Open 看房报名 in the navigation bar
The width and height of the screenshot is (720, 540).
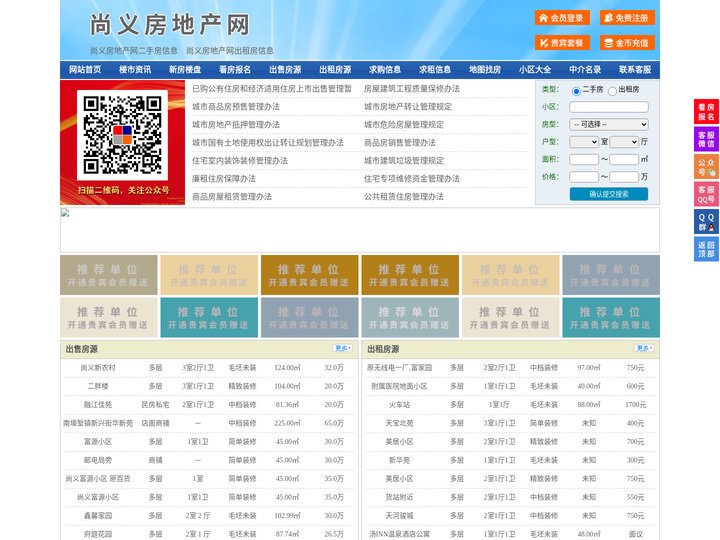235,70
